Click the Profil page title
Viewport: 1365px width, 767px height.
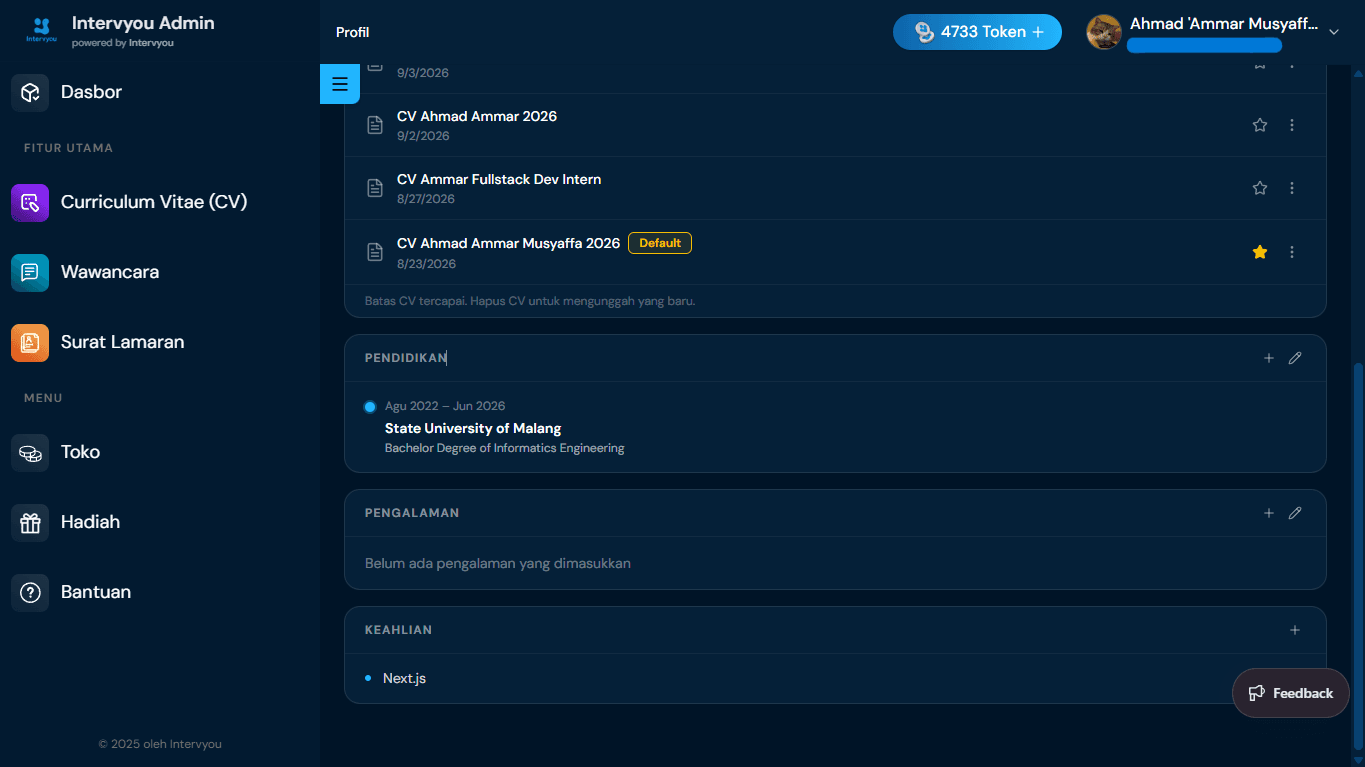(x=353, y=32)
